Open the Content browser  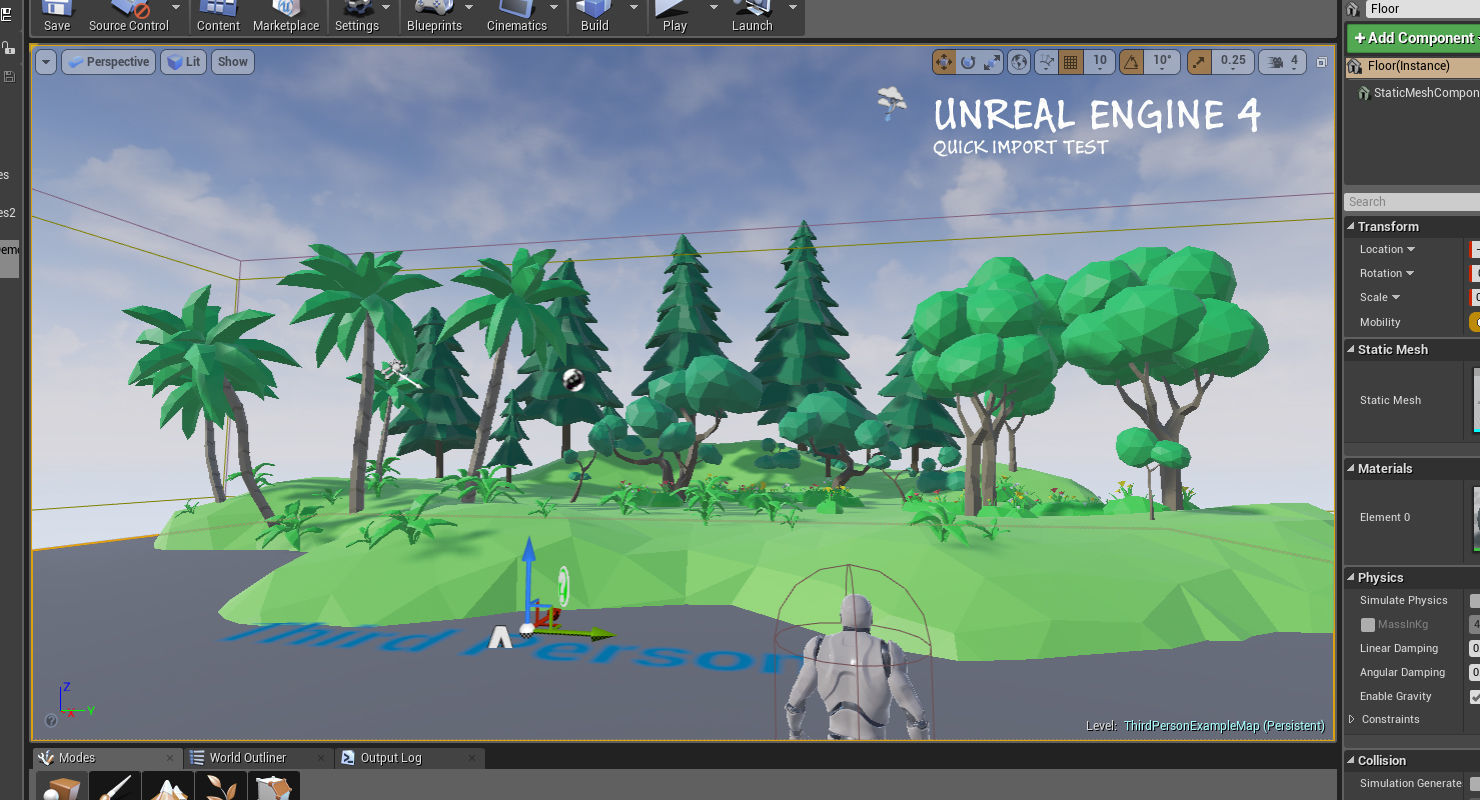[x=218, y=17]
